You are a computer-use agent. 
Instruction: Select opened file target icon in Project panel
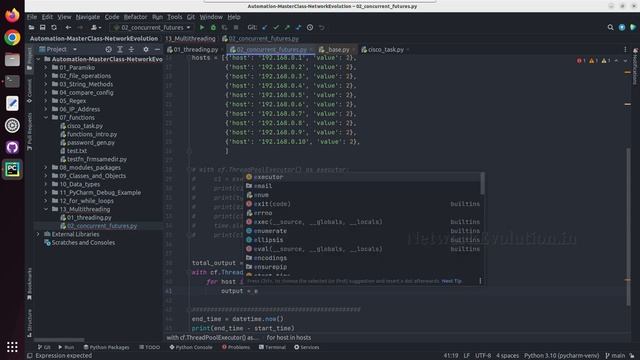pyautogui.click(x=109, y=49)
